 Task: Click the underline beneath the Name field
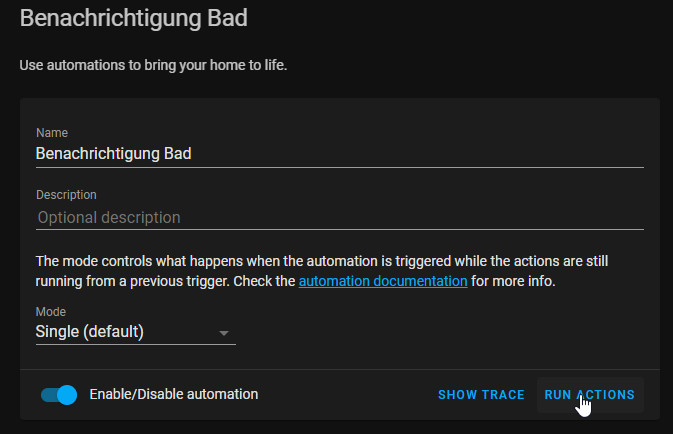pyautogui.click(x=338, y=167)
